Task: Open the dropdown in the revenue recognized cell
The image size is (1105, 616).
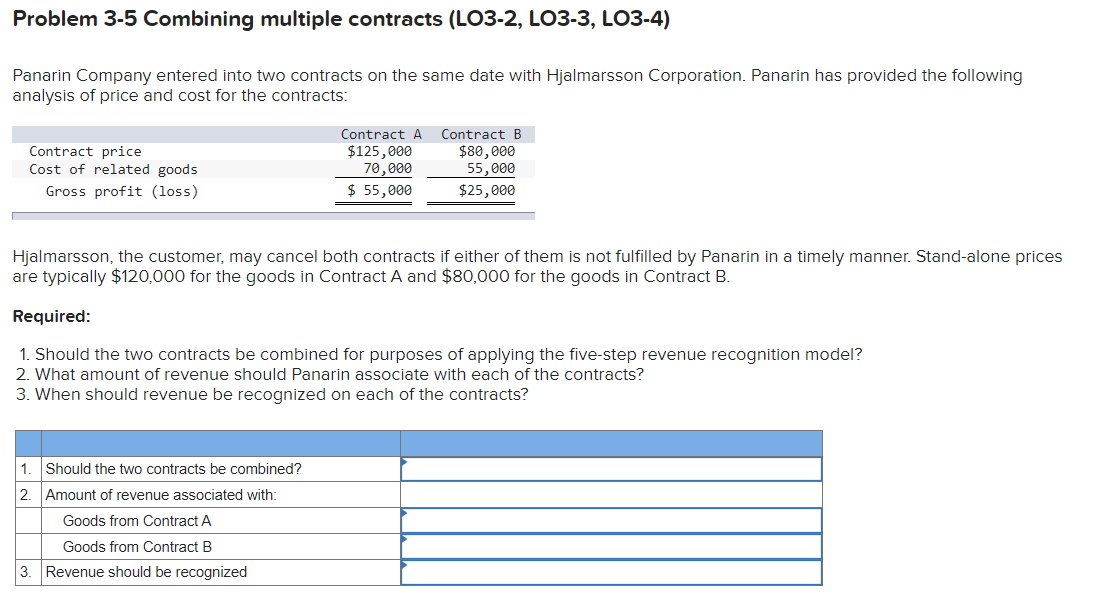Action: click(x=405, y=565)
